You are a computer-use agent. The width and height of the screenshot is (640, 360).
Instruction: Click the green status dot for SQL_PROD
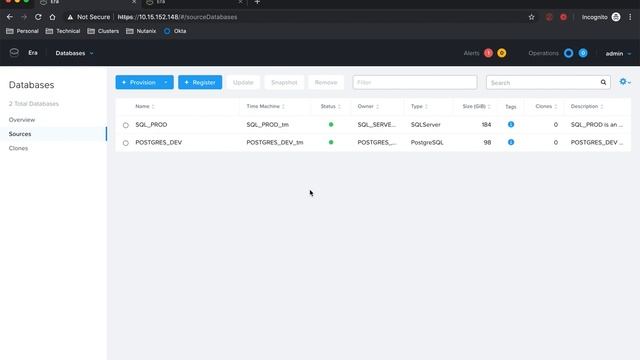[x=331, y=124]
